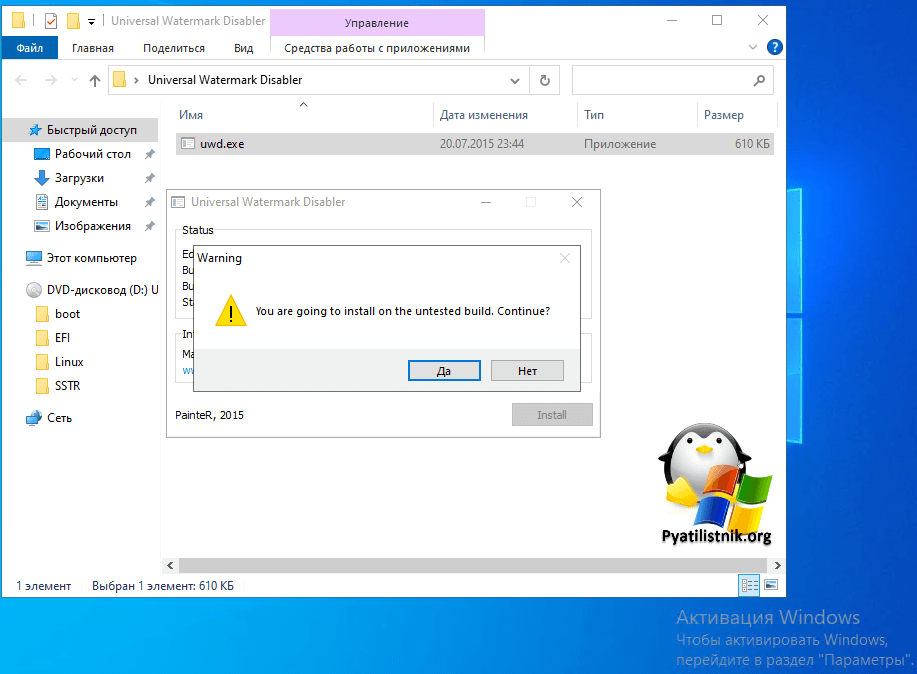The image size is (917, 674).
Task: Click the Explorer window folder icon in title bar
Action: [x=19, y=21]
